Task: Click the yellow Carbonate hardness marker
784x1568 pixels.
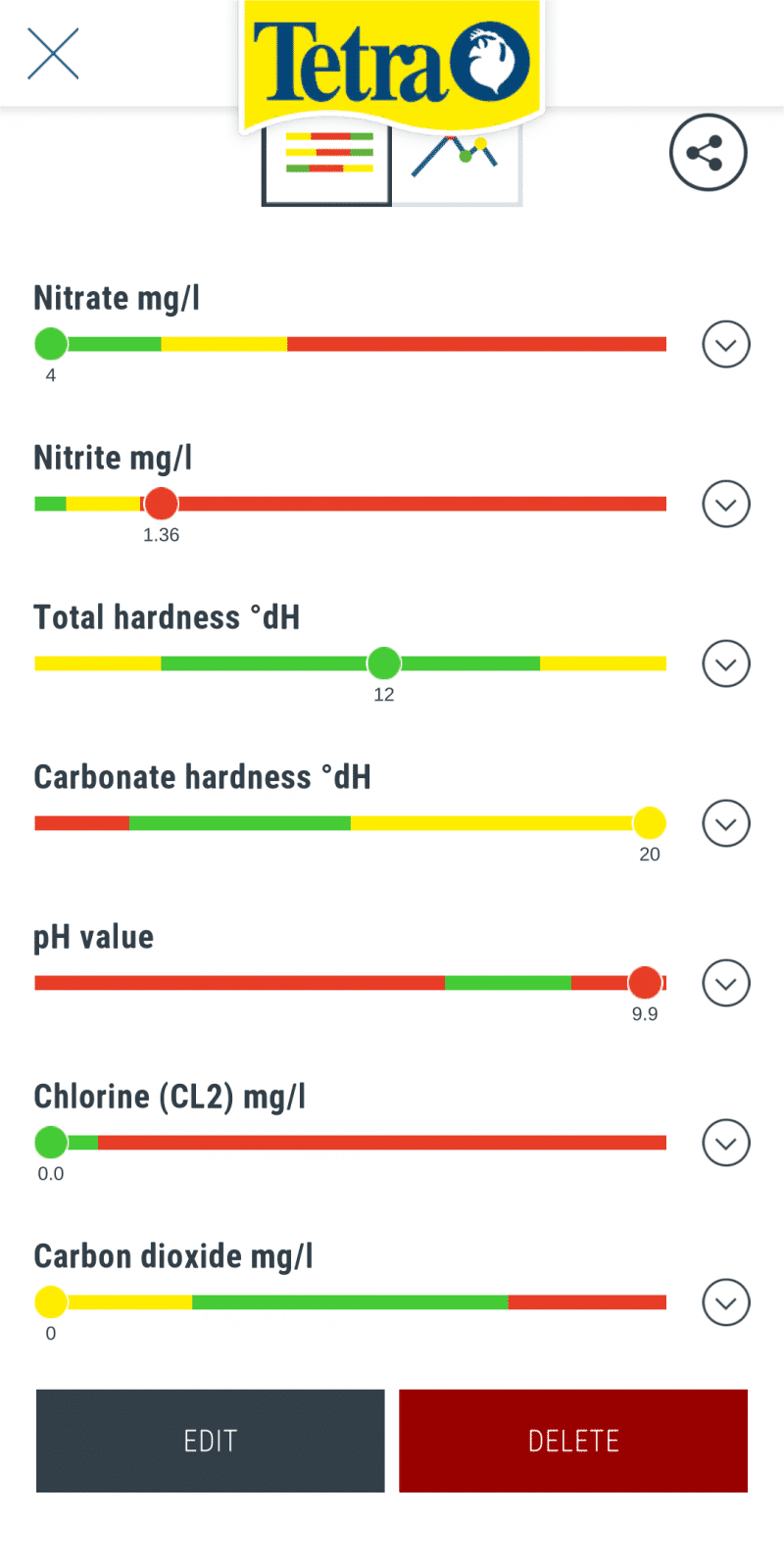Action: [649, 823]
